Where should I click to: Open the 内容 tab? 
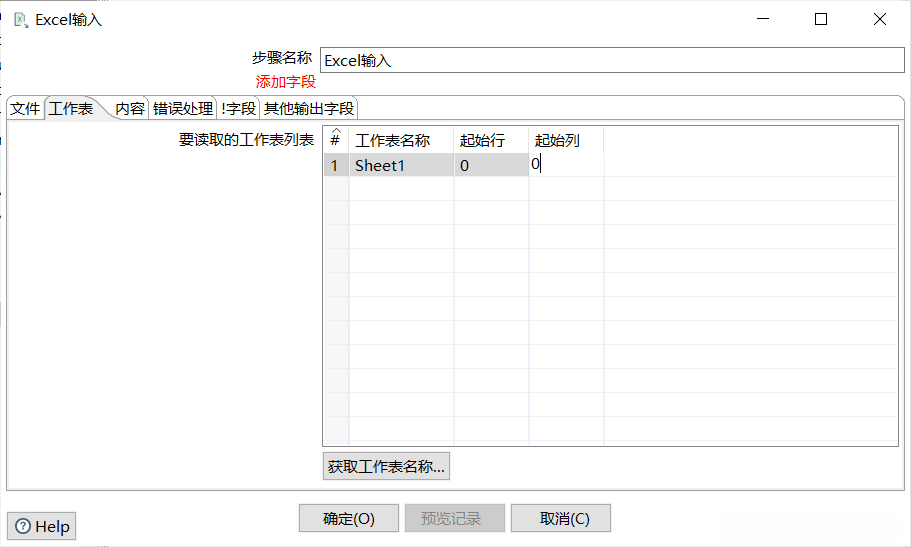click(130, 109)
